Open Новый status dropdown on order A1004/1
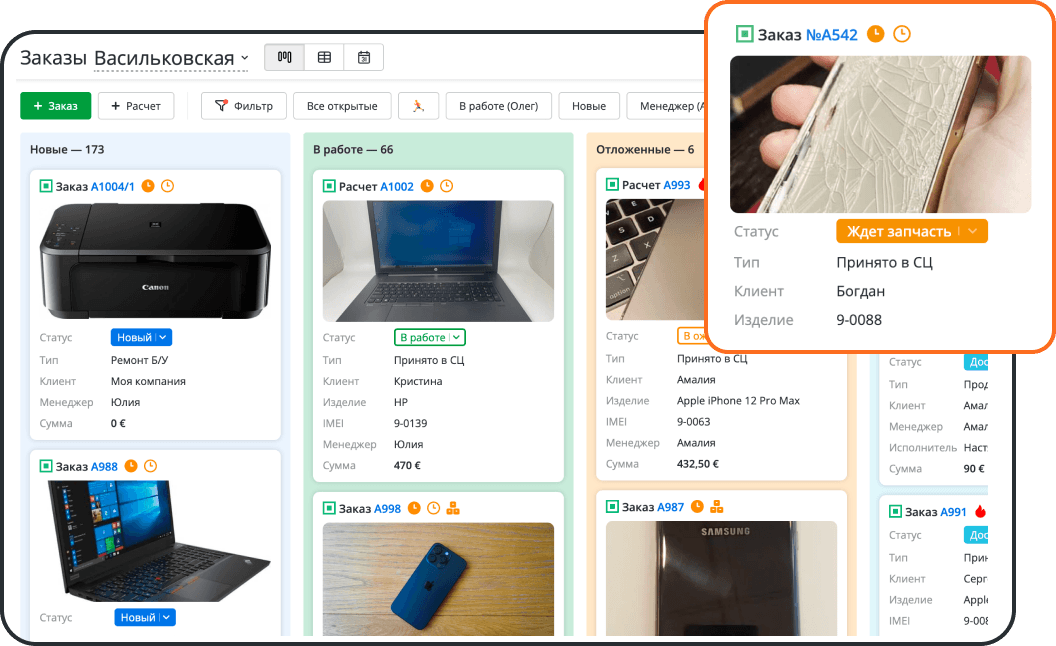Image resolution: width=1056 pixels, height=646 pixels. click(x=141, y=337)
